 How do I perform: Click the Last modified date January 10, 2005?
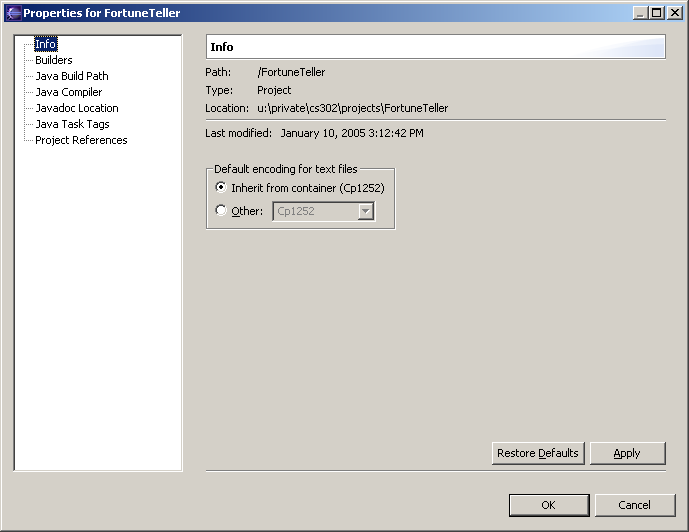coord(352,133)
